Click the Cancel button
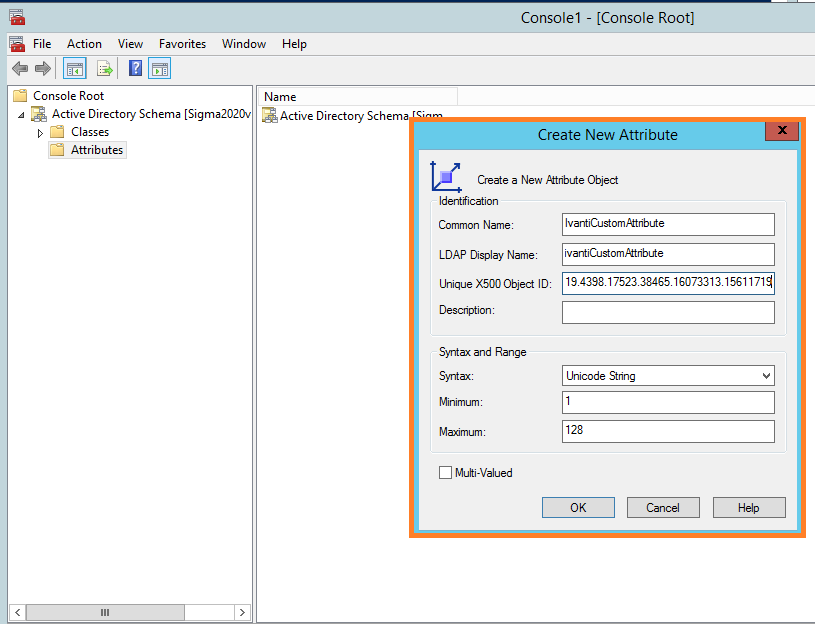Viewport: 815px width, 624px height. [x=663, y=507]
